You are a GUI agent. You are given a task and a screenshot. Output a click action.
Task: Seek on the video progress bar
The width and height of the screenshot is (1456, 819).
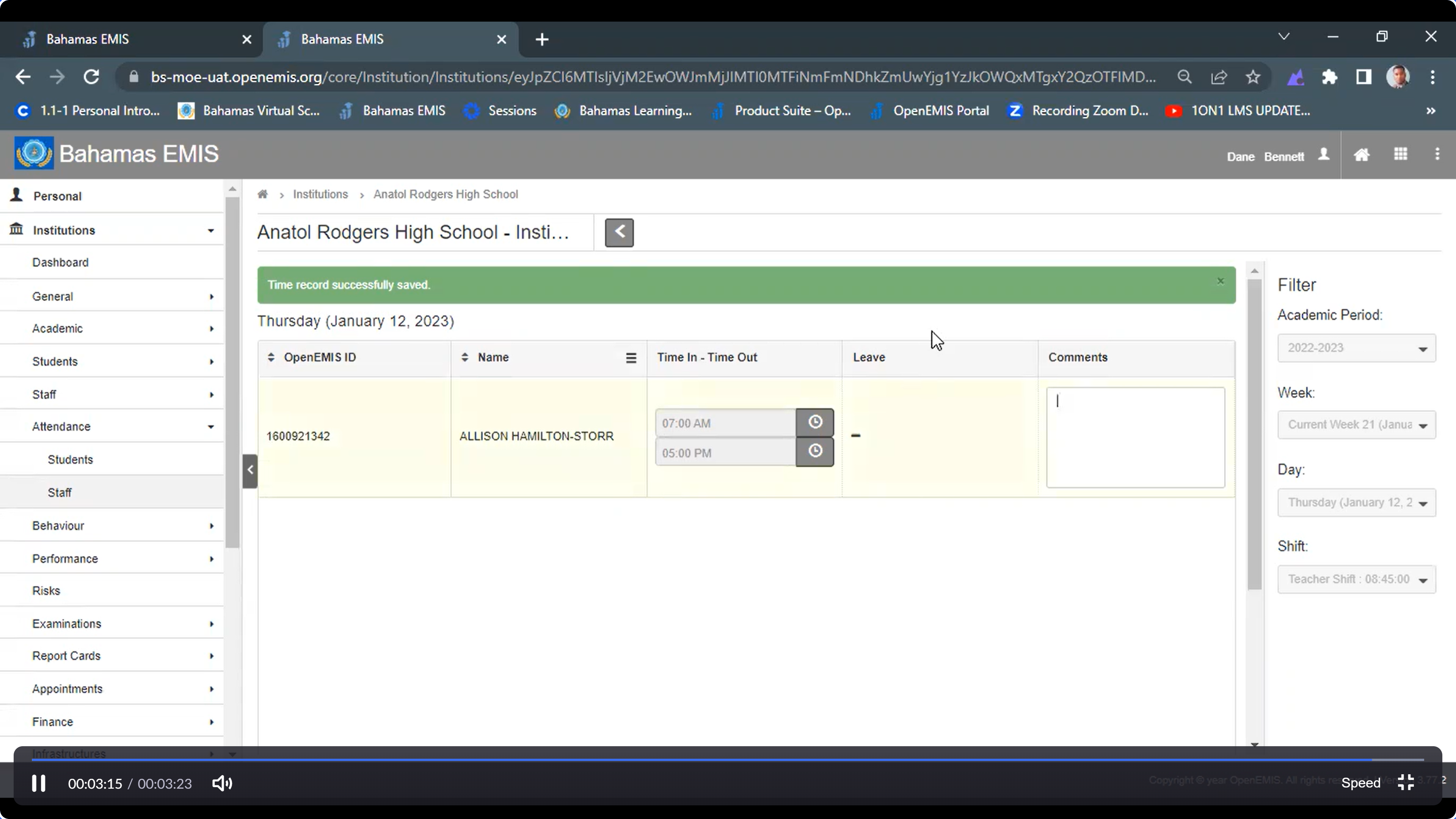pos(728,759)
